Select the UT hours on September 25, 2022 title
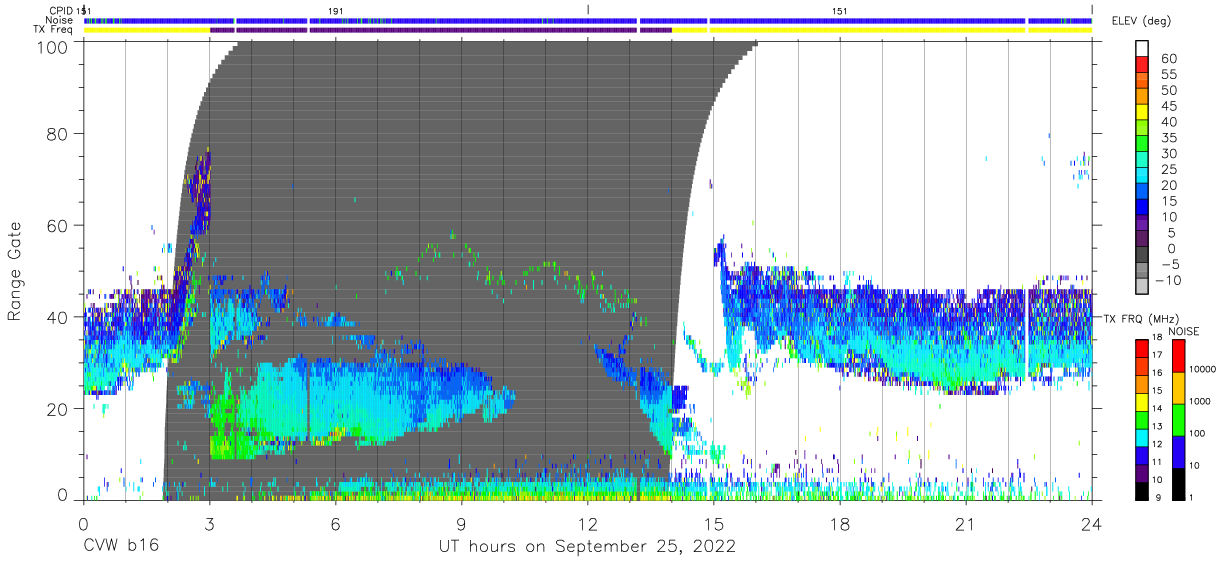Image resolution: width=1228 pixels, height=567 pixels. tap(587, 546)
